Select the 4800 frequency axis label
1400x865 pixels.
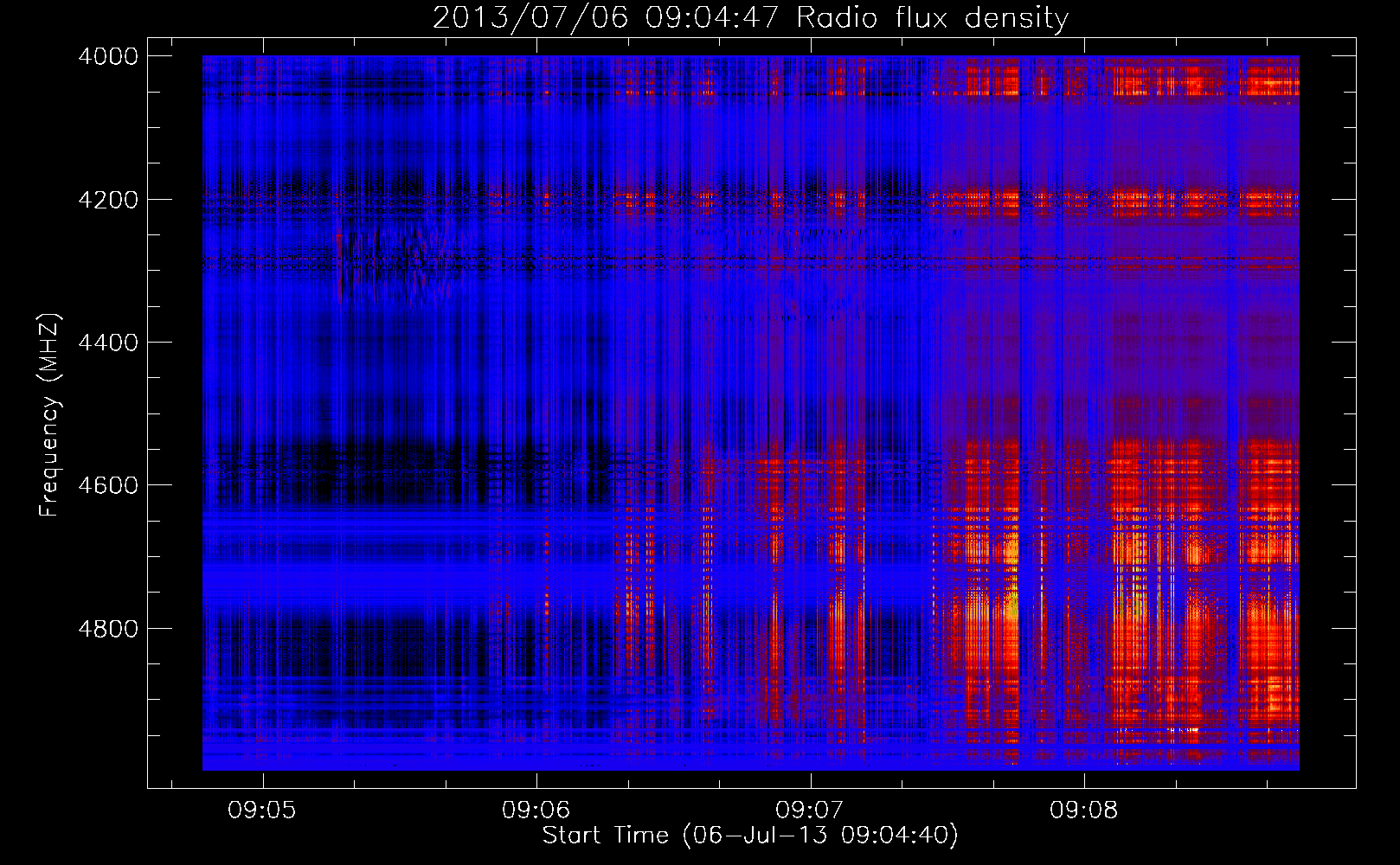(x=108, y=628)
